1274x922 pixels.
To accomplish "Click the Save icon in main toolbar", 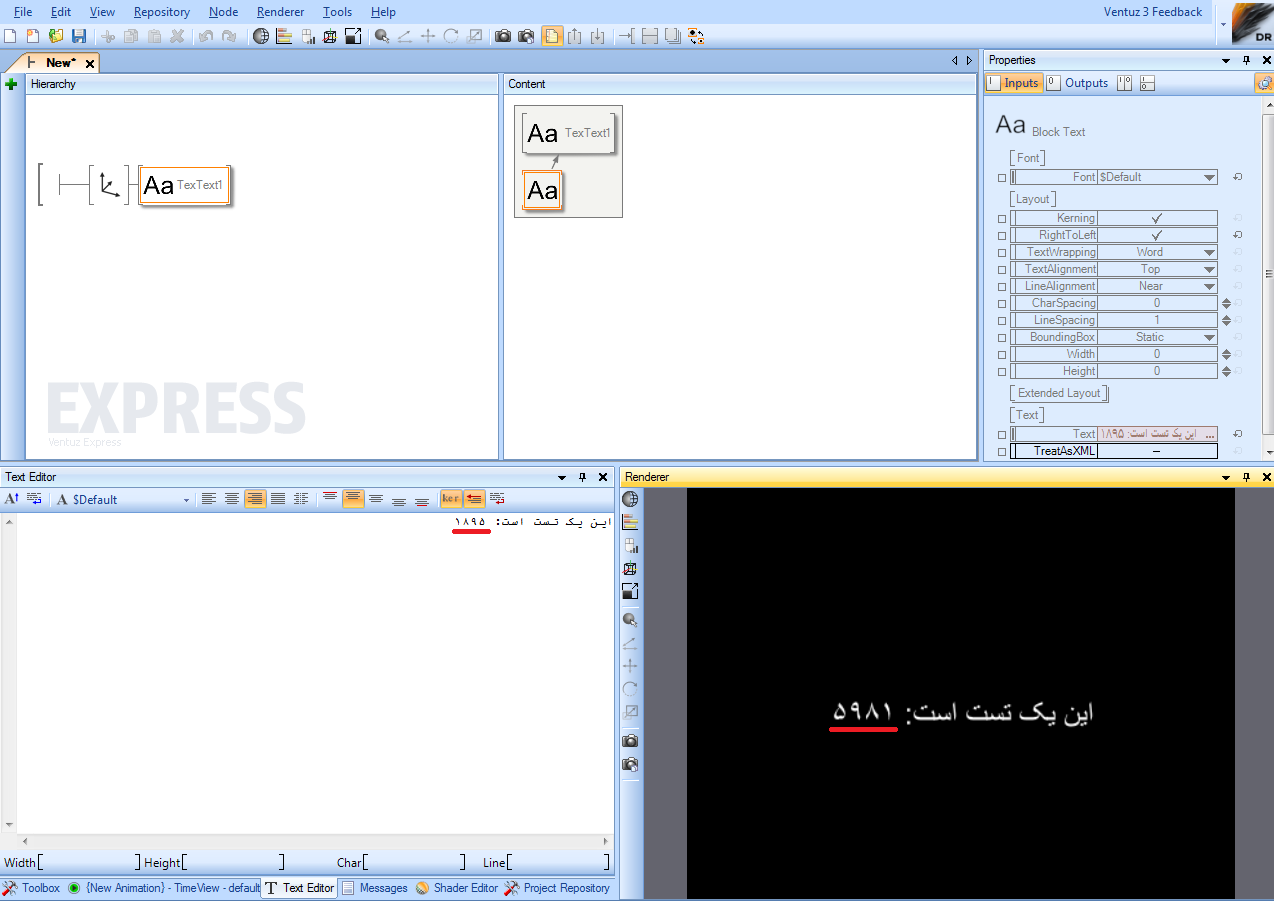I will (78, 36).
